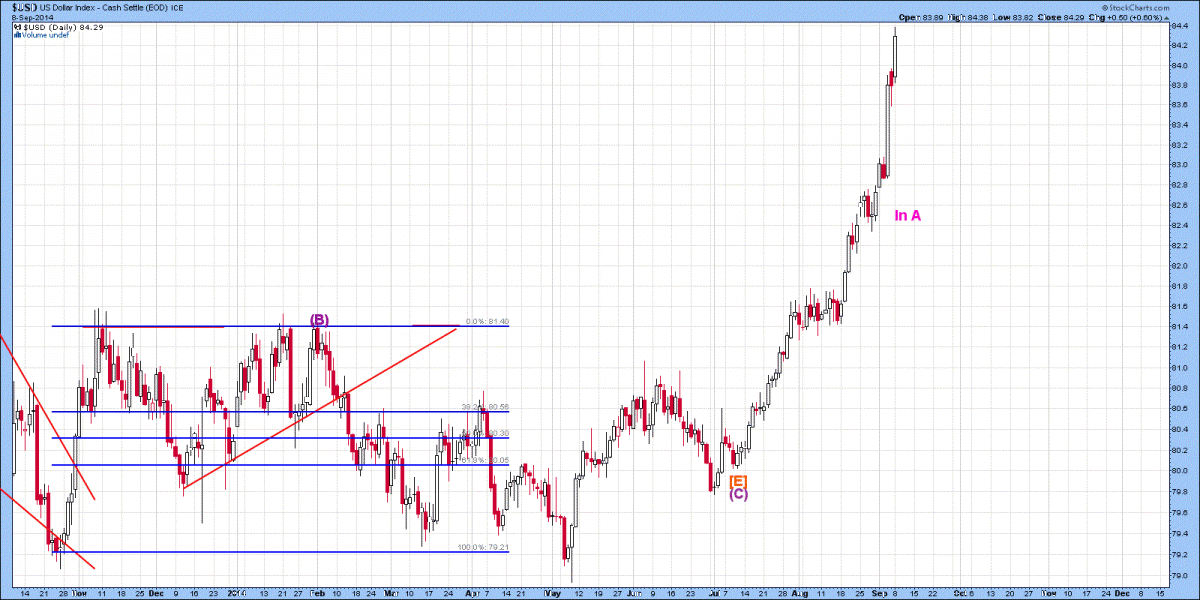Screen dimensions: 1200x600
Task: Select the May marker on date axis
Action: [553, 593]
